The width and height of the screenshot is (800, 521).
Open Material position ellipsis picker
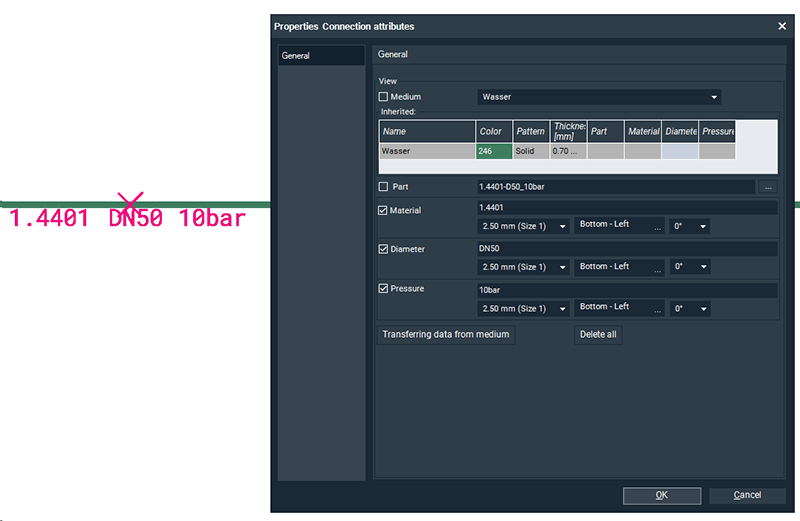tap(657, 228)
